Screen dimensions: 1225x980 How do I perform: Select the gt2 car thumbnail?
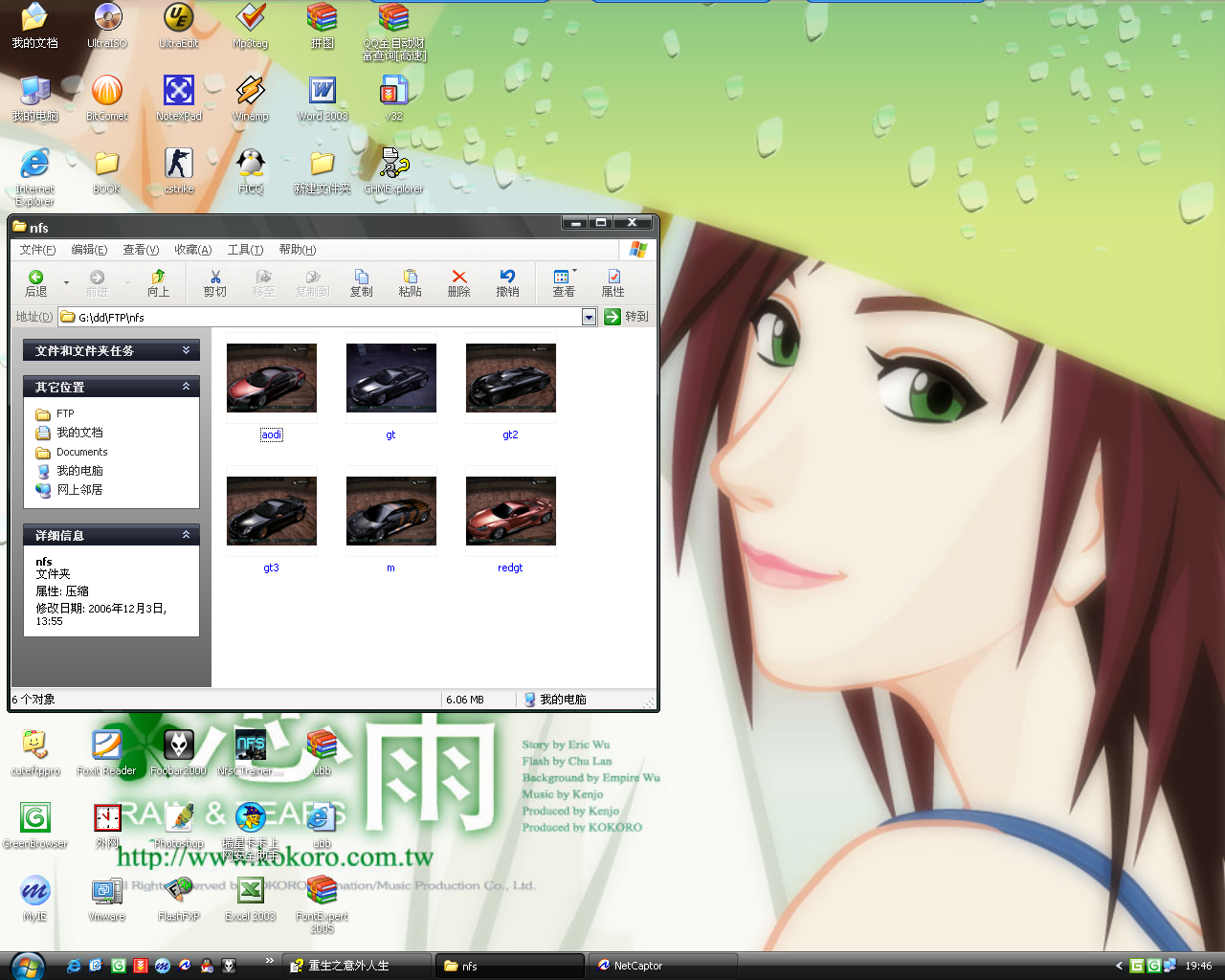[x=510, y=379]
